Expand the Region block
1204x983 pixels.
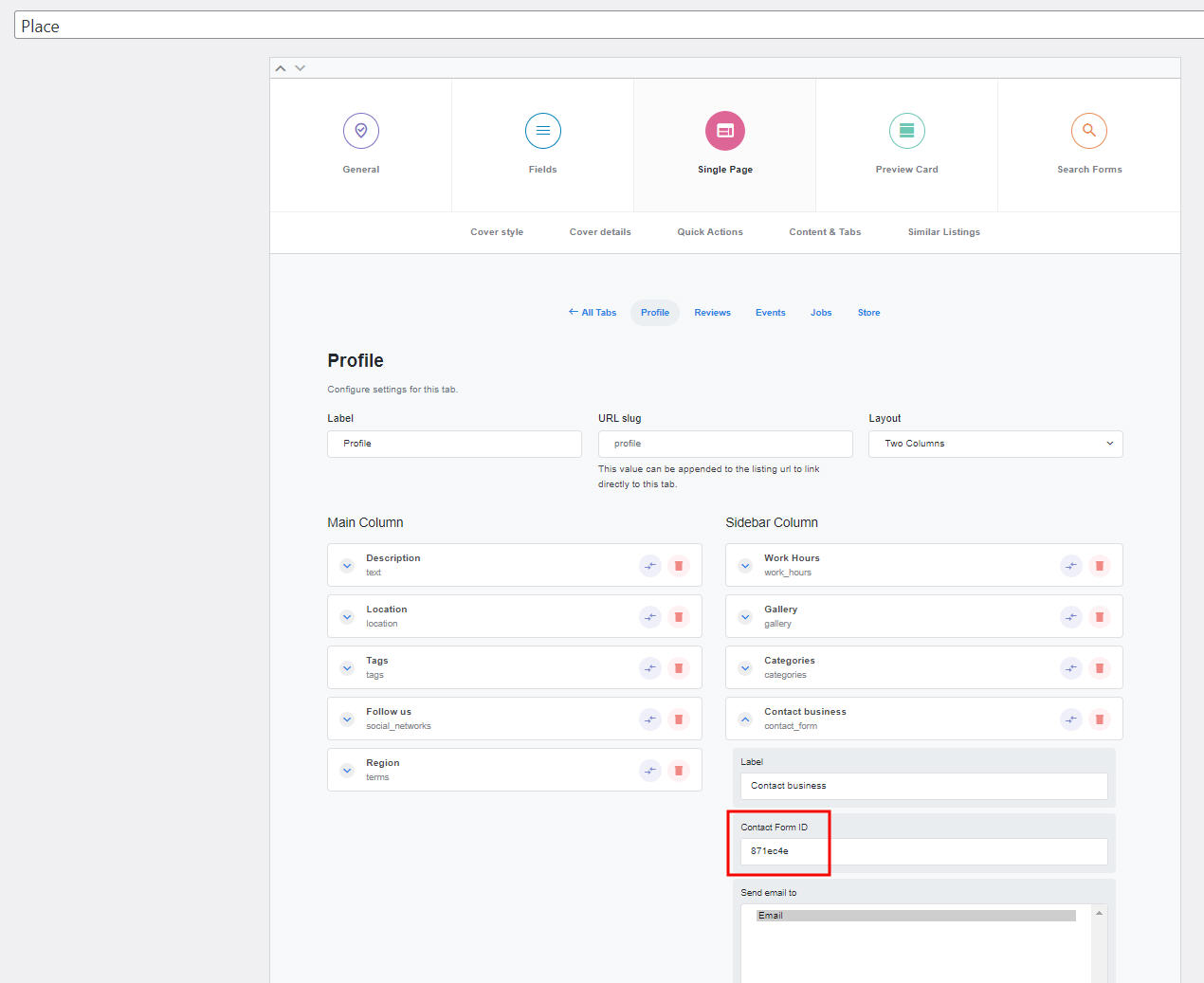tap(347, 771)
